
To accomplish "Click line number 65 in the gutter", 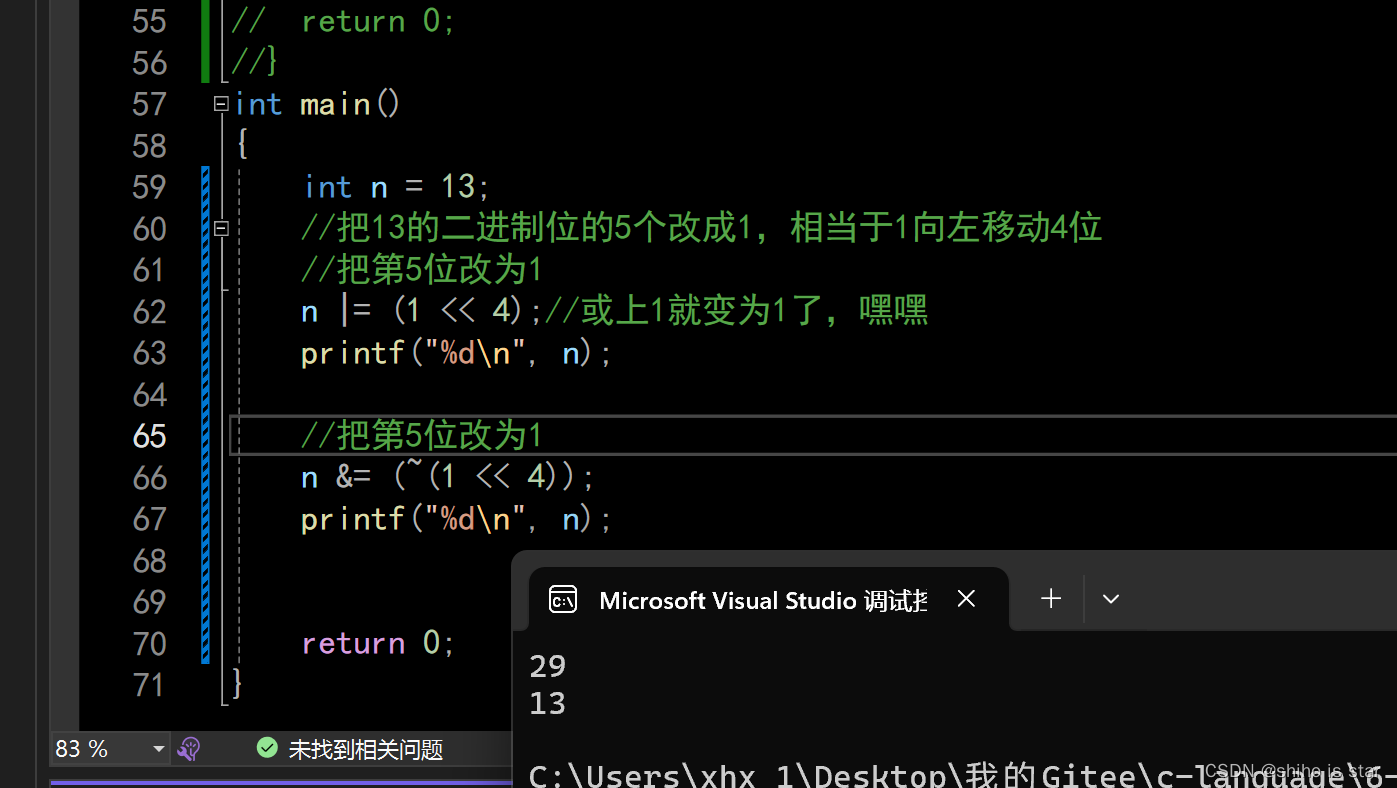I will [149, 437].
